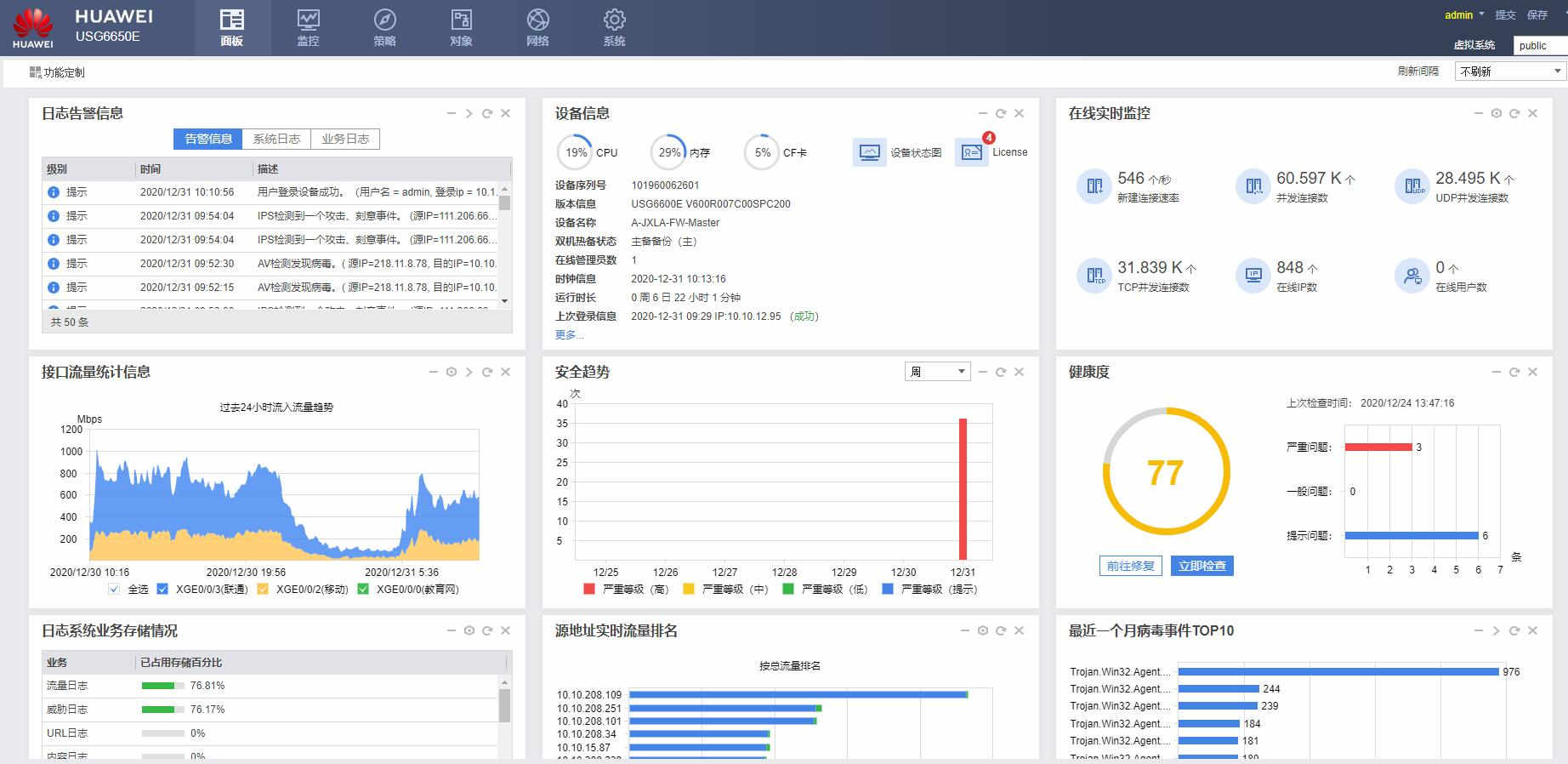Click the 立即检查 check now button
The image size is (1568, 764).
click(1202, 566)
